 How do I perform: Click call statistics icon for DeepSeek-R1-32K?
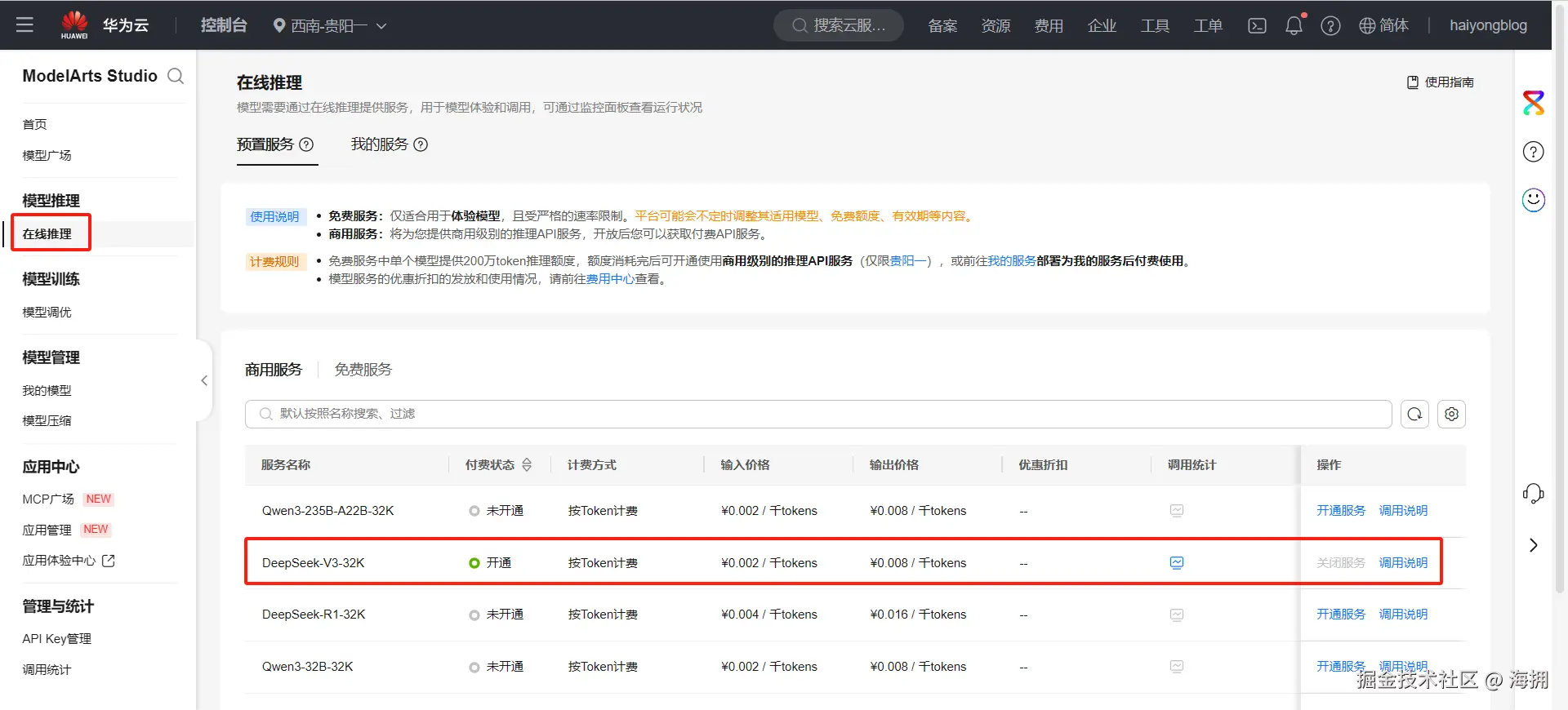point(1177,615)
